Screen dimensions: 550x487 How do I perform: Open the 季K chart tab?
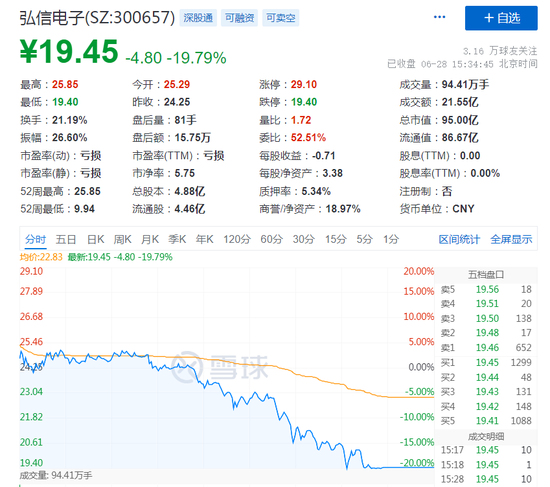coord(177,239)
